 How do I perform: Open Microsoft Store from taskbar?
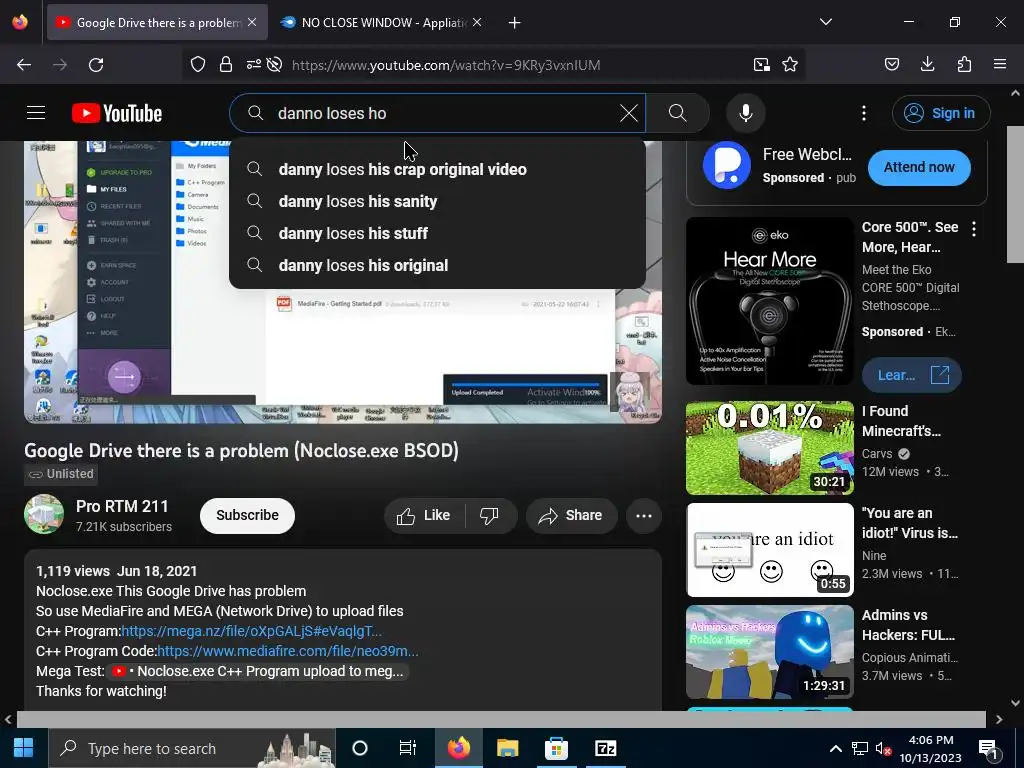tap(556, 748)
